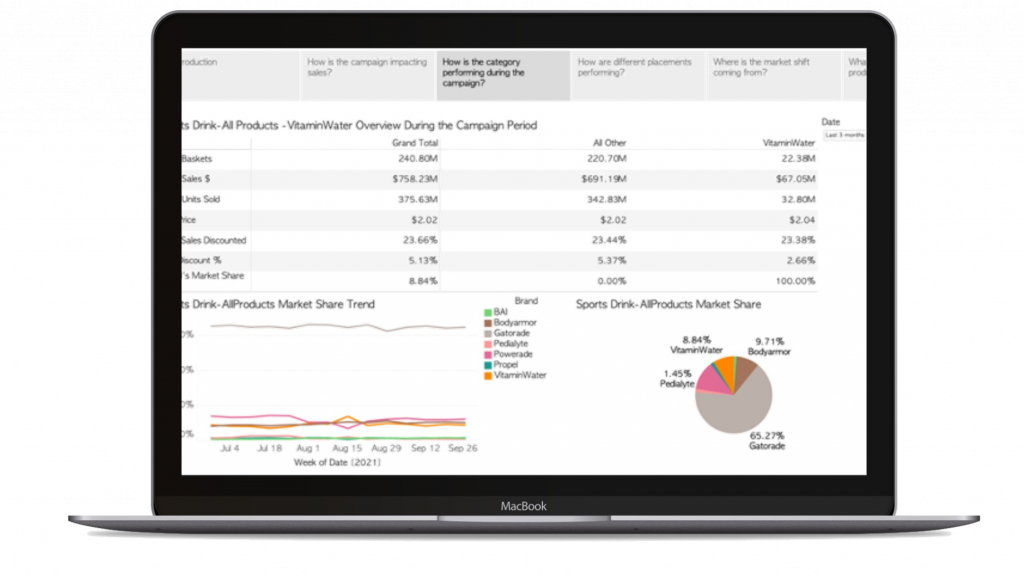Click the VitaminWater discount 2.66% cell
Viewport: 1024px width, 578px height.
pyautogui.click(x=801, y=261)
